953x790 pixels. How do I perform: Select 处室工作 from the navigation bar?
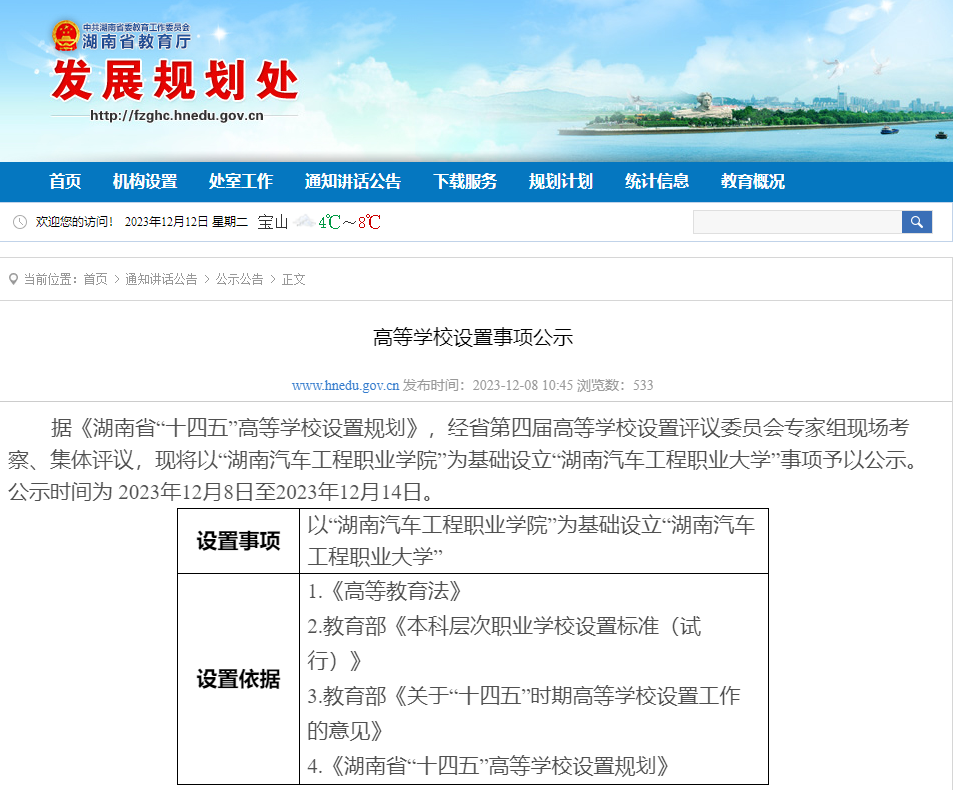point(241,181)
